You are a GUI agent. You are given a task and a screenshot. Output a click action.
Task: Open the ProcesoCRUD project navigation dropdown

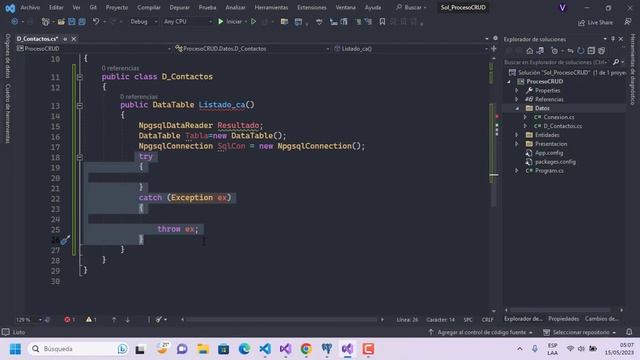point(94,49)
